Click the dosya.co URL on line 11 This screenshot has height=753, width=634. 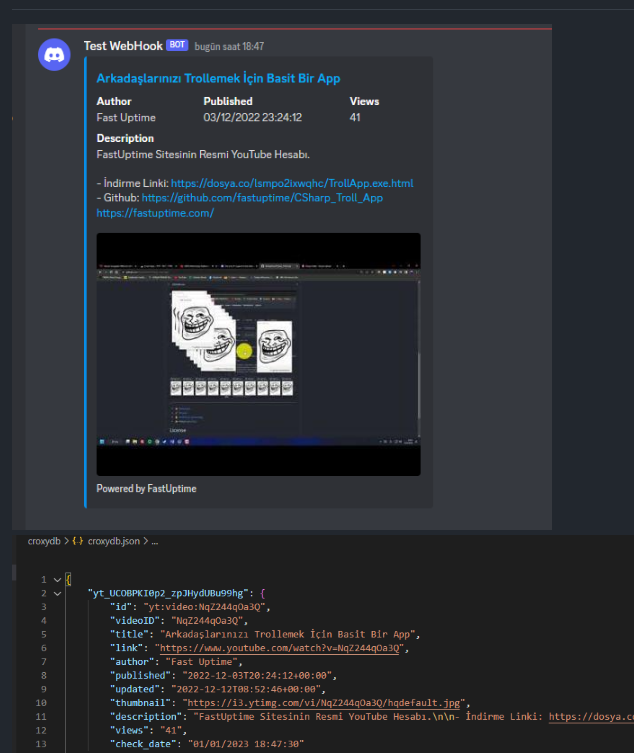591,717
